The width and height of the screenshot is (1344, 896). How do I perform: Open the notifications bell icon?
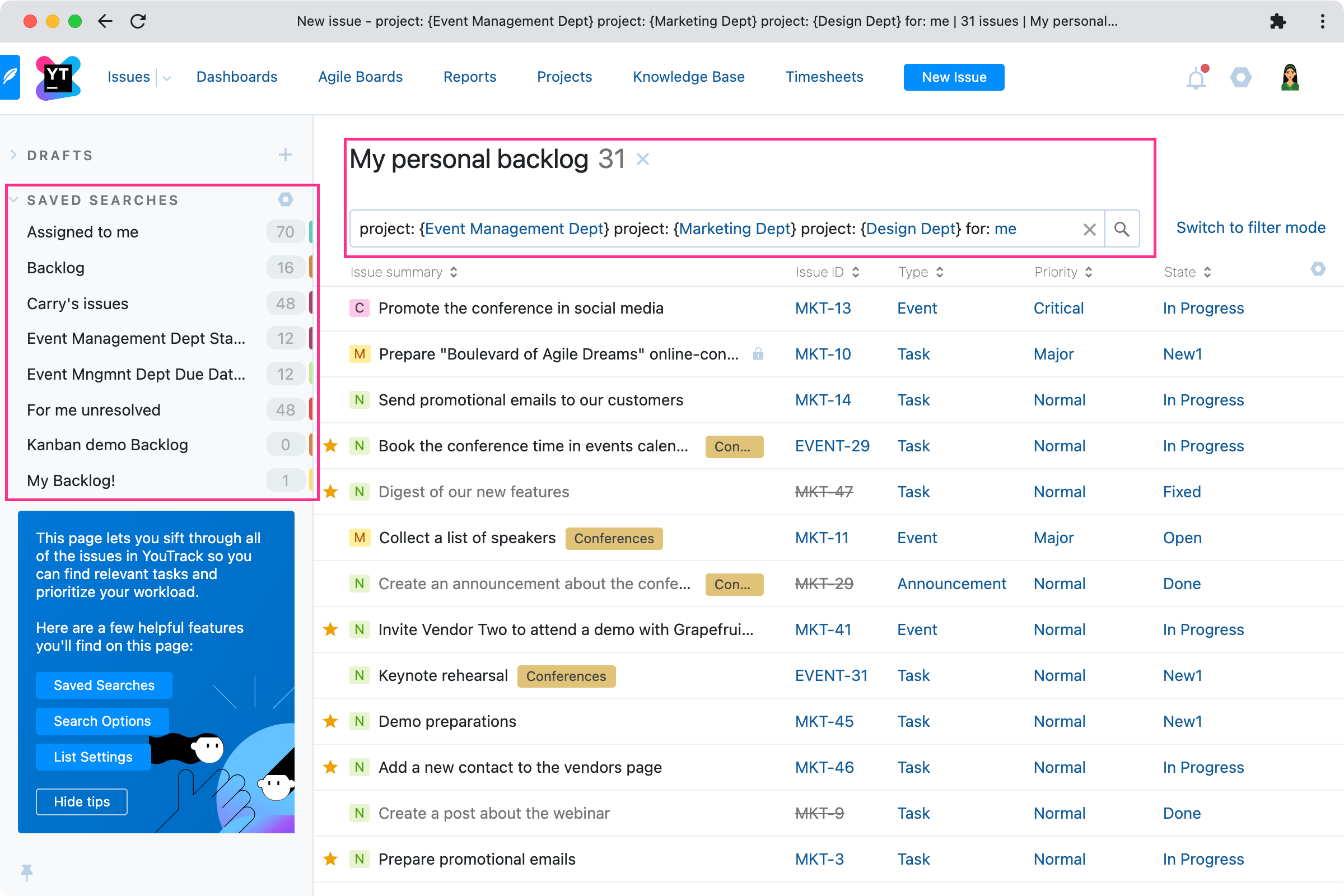(1196, 77)
